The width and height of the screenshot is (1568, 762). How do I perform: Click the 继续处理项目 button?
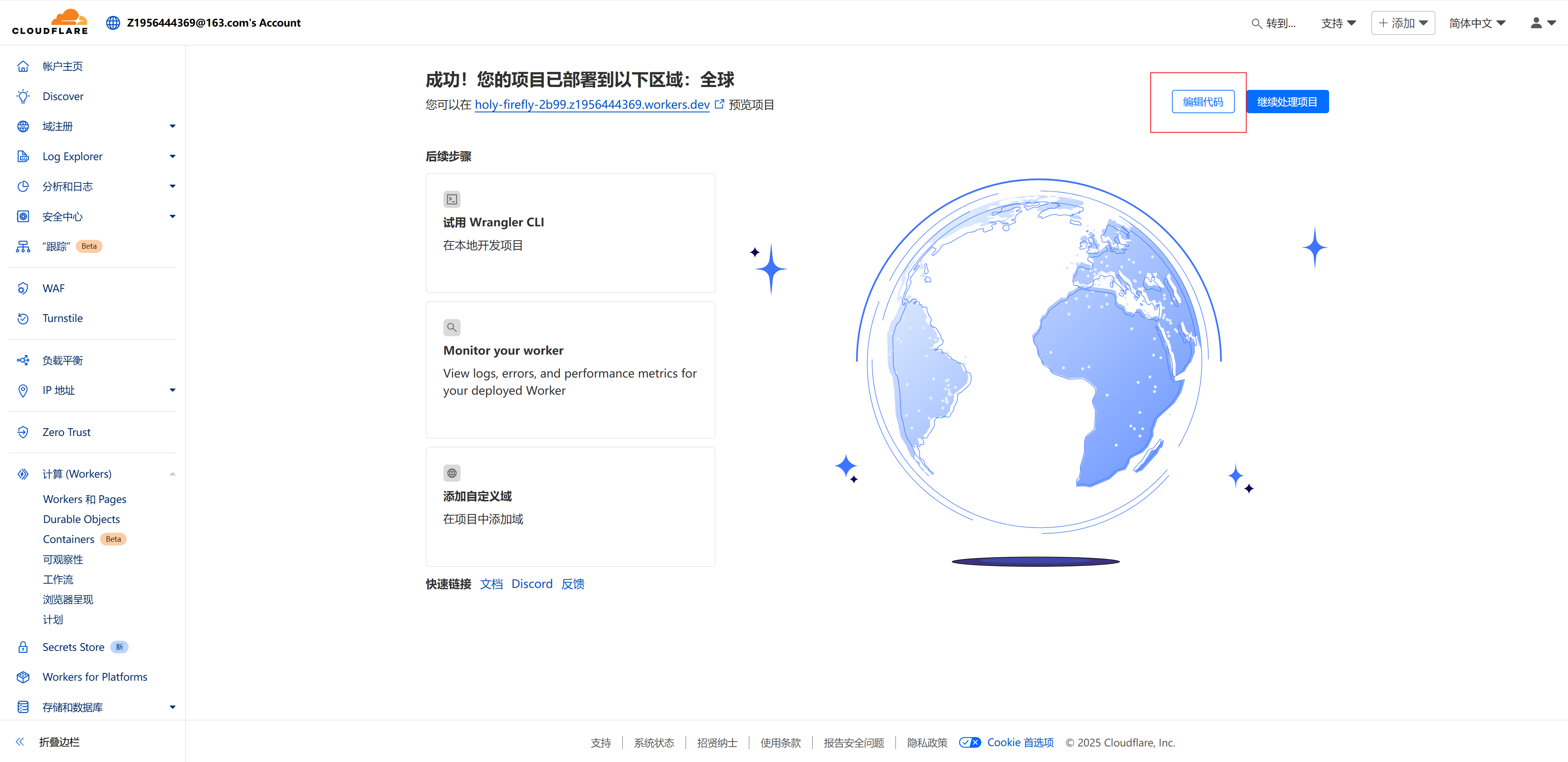(1287, 102)
